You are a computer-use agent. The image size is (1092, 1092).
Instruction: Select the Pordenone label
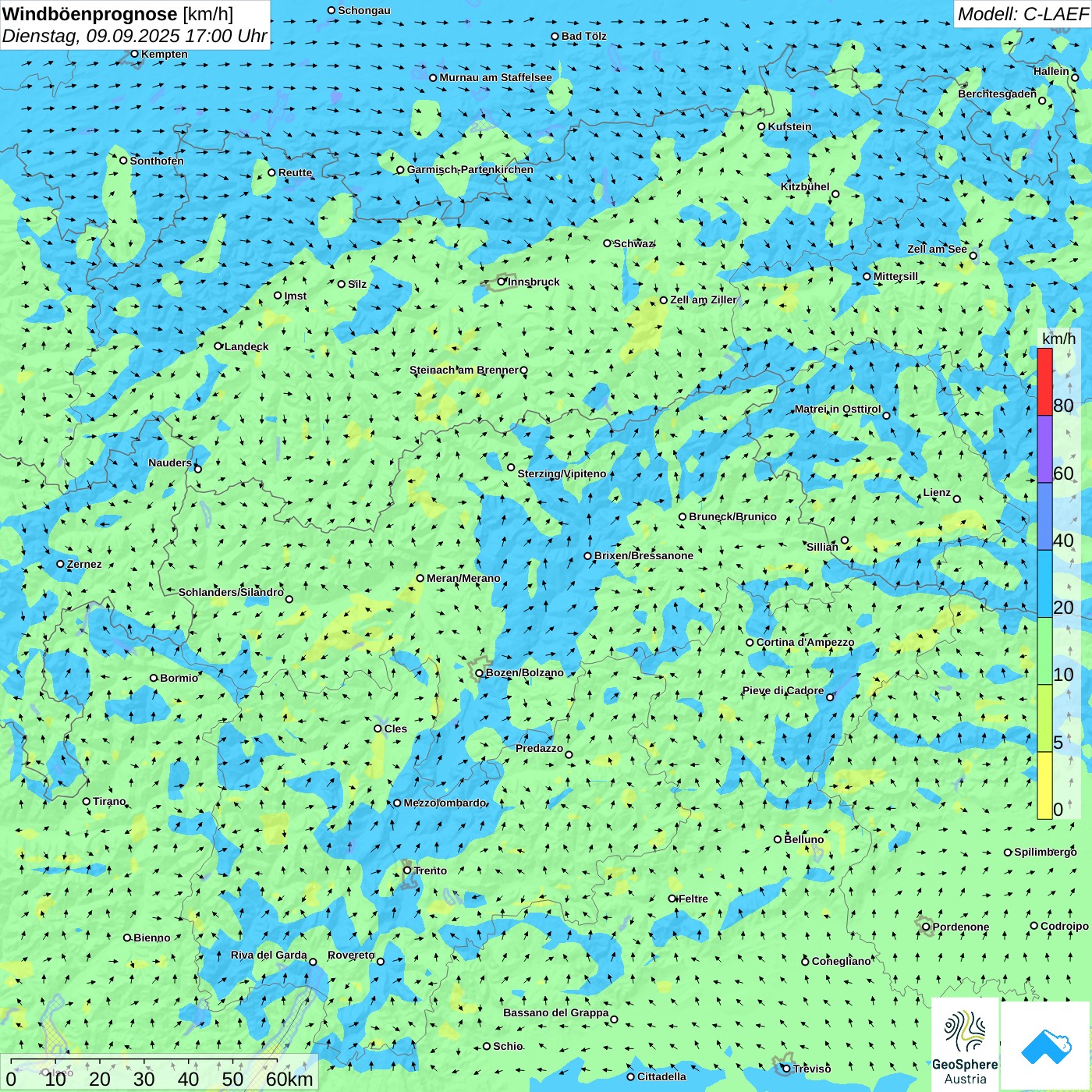961,927
